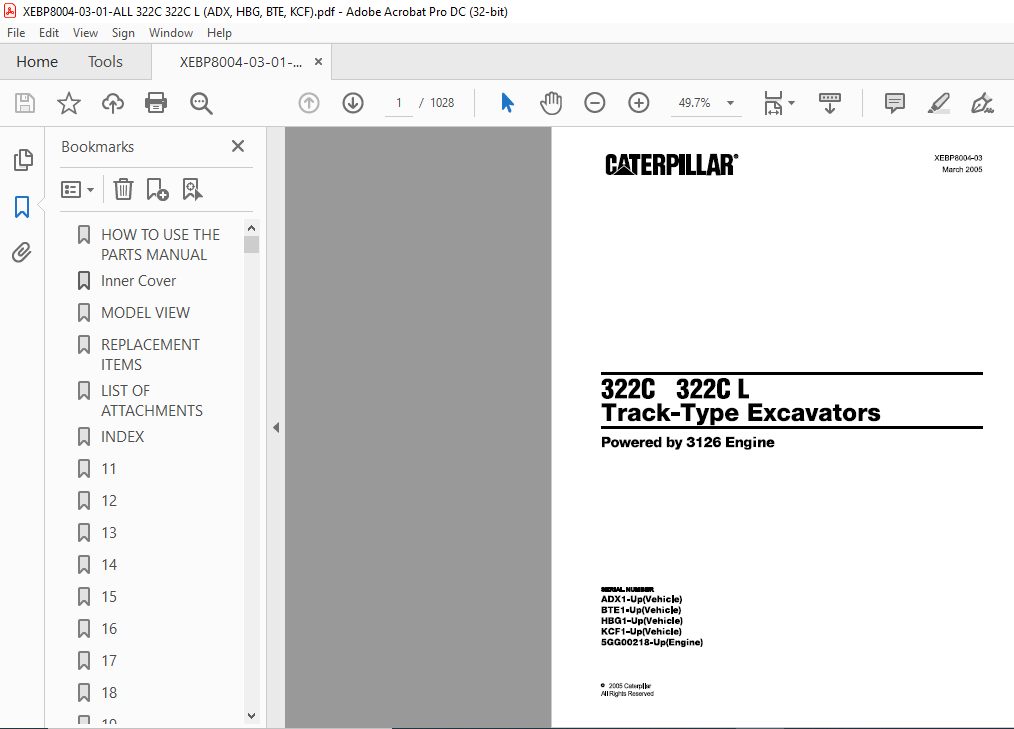
Task: Open the View menu
Action: tap(85, 33)
